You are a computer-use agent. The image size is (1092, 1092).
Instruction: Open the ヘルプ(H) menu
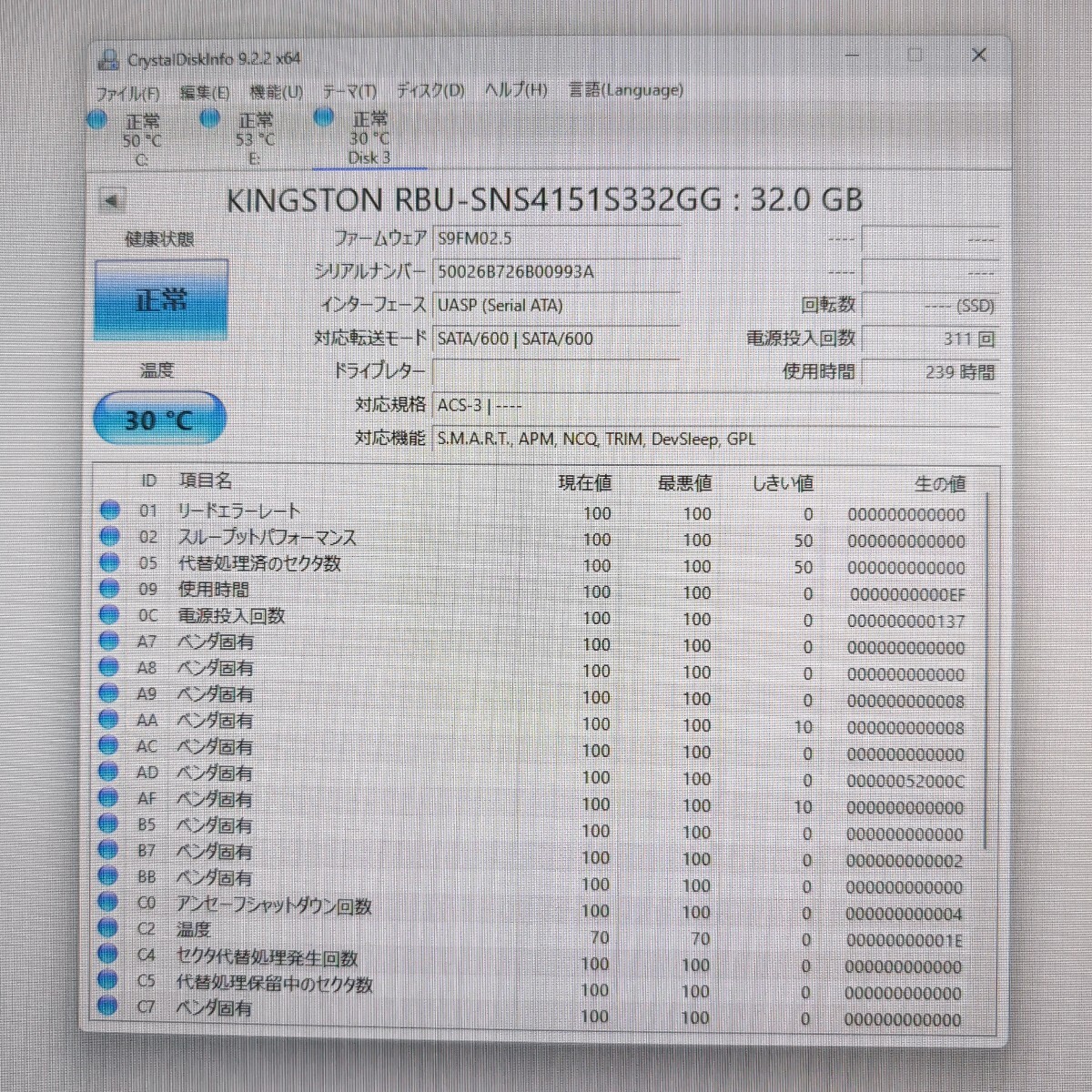[x=516, y=89]
